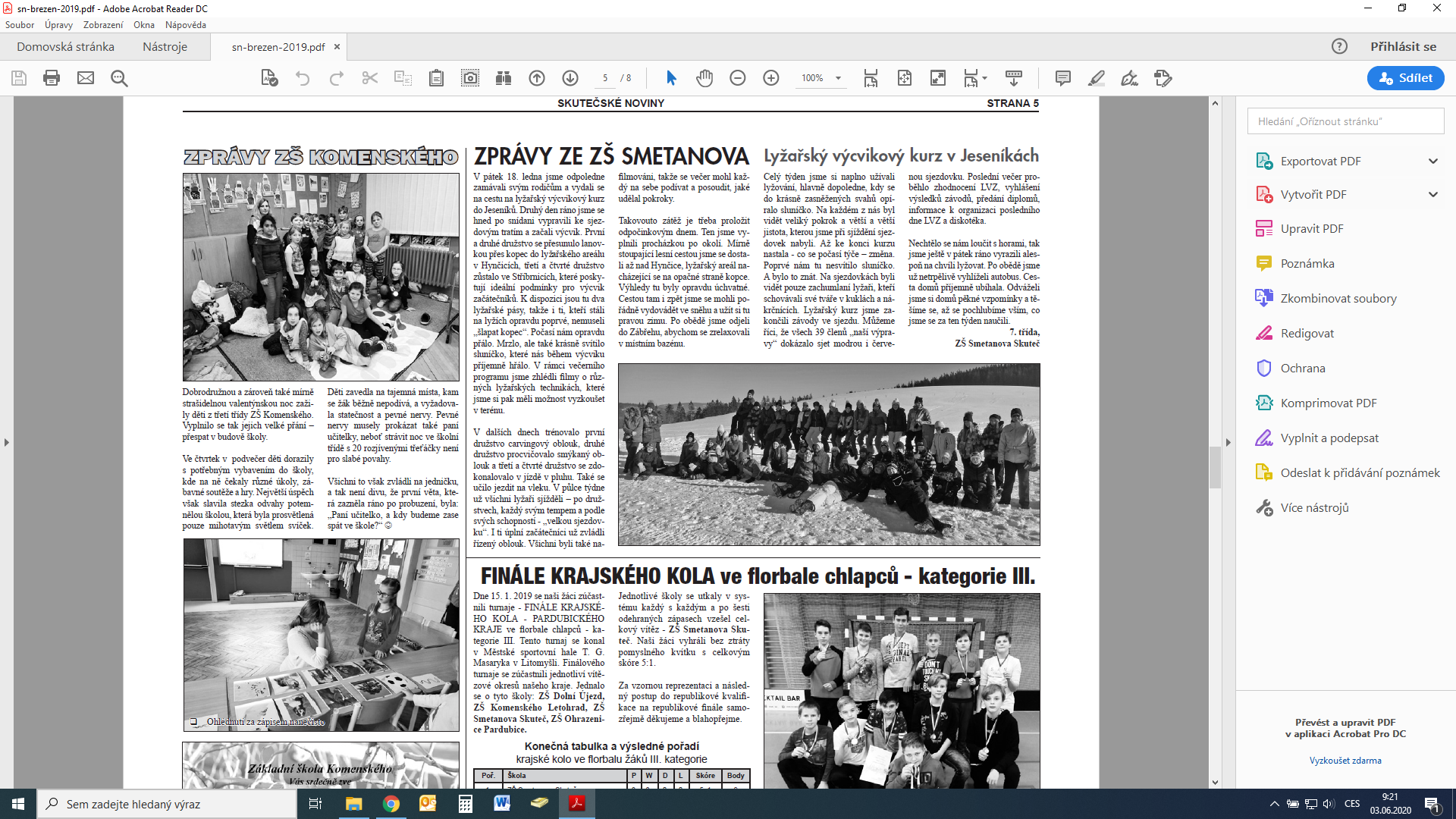Click the Zoom in plus icon

[771, 78]
